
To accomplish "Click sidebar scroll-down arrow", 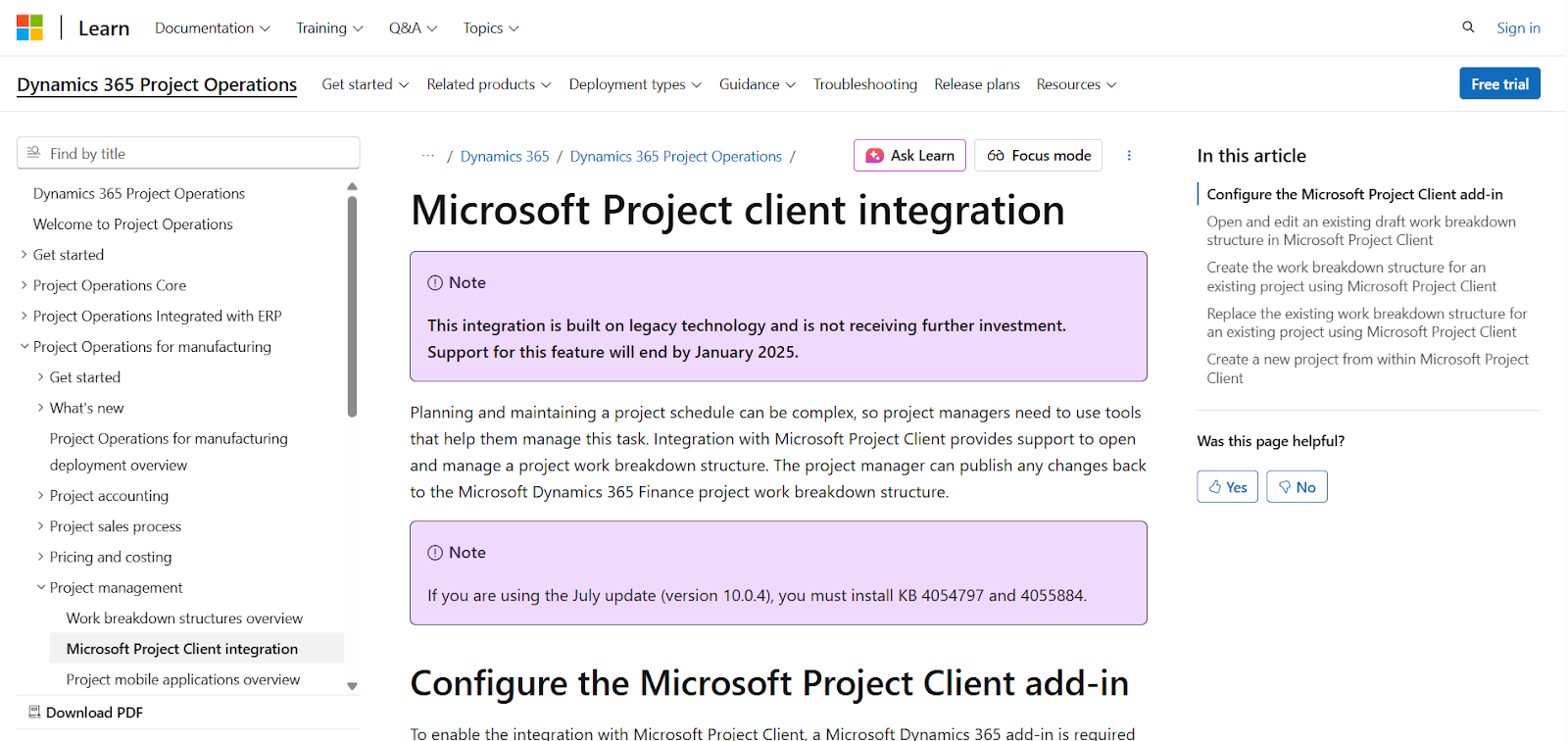I will [352, 686].
